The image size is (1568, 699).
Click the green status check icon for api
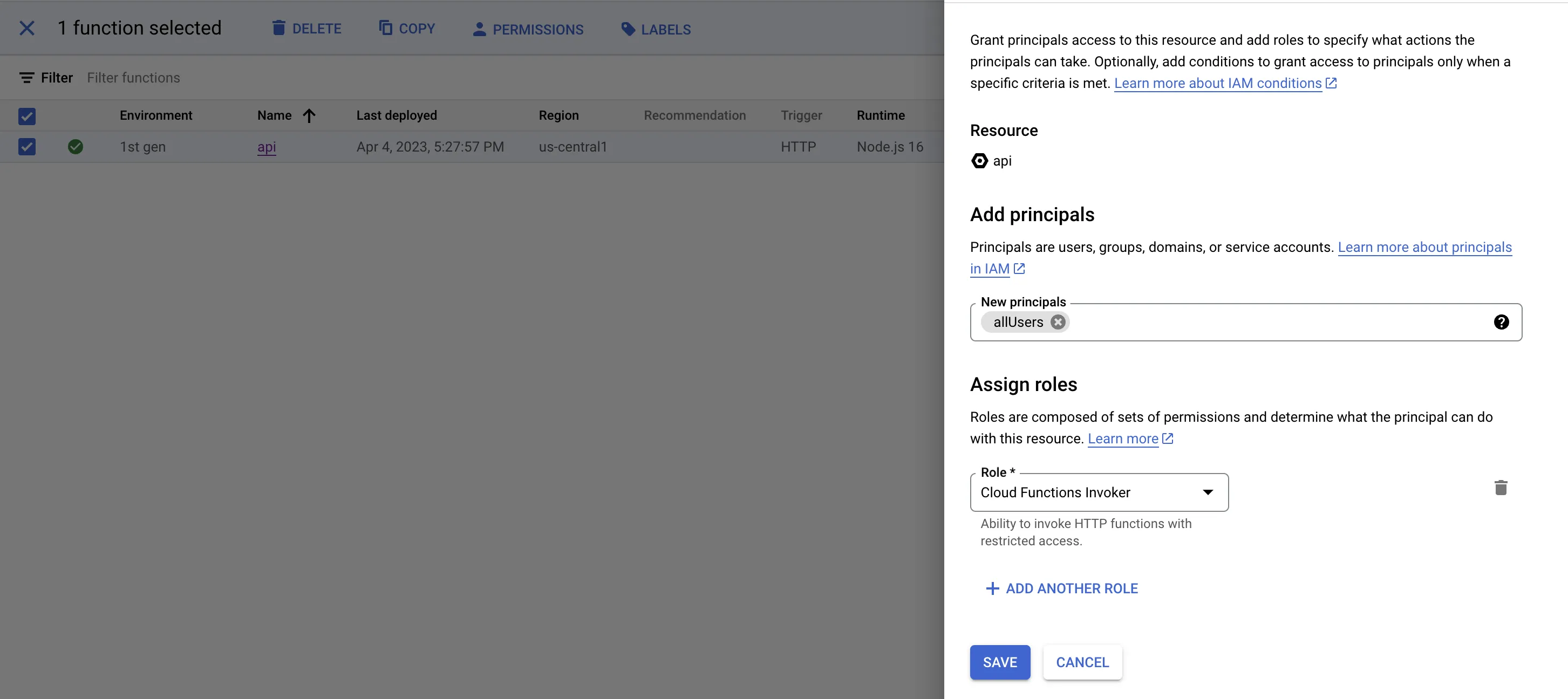(x=76, y=147)
